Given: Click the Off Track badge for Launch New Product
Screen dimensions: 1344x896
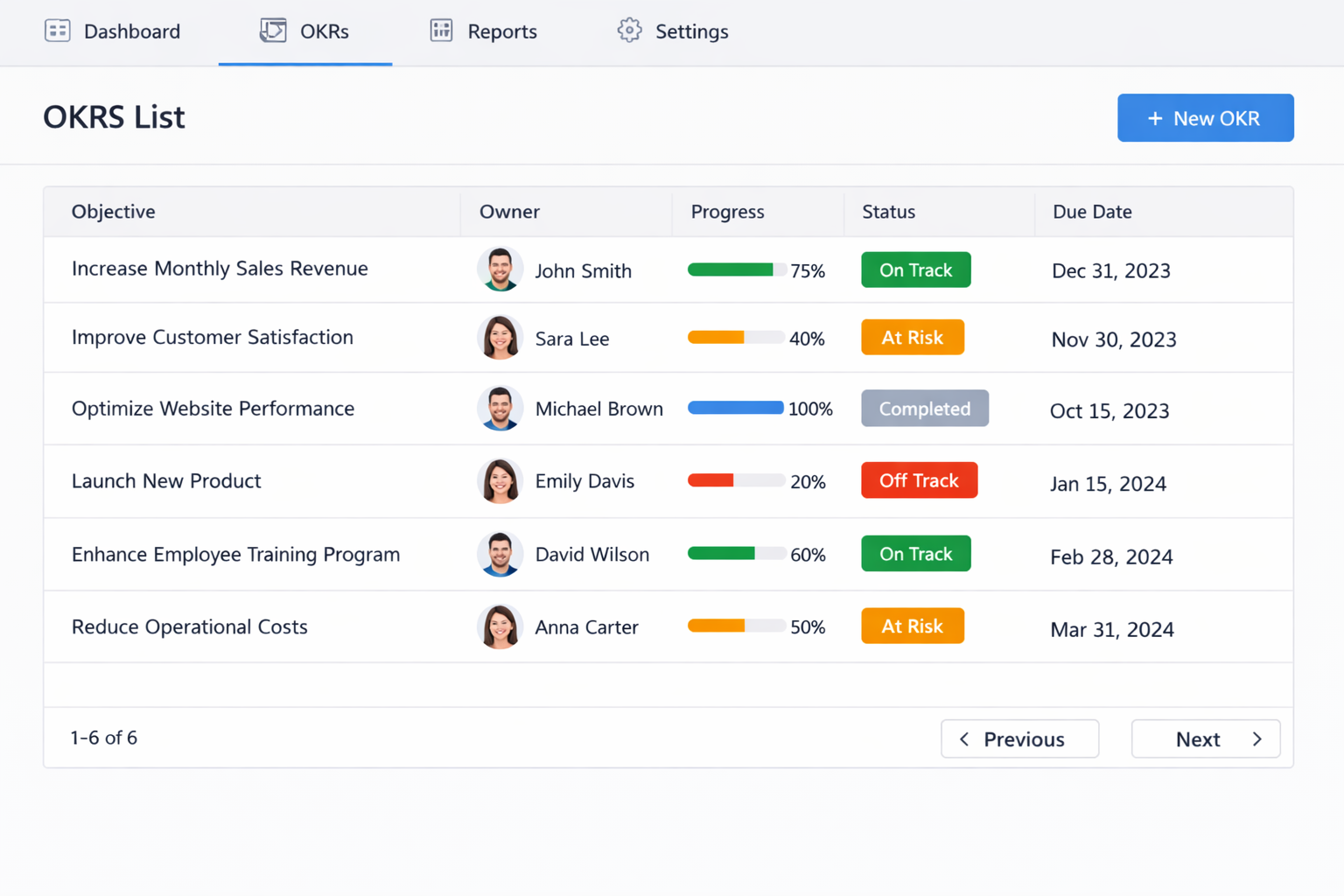Looking at the screenshot, I should click(919, 479).
